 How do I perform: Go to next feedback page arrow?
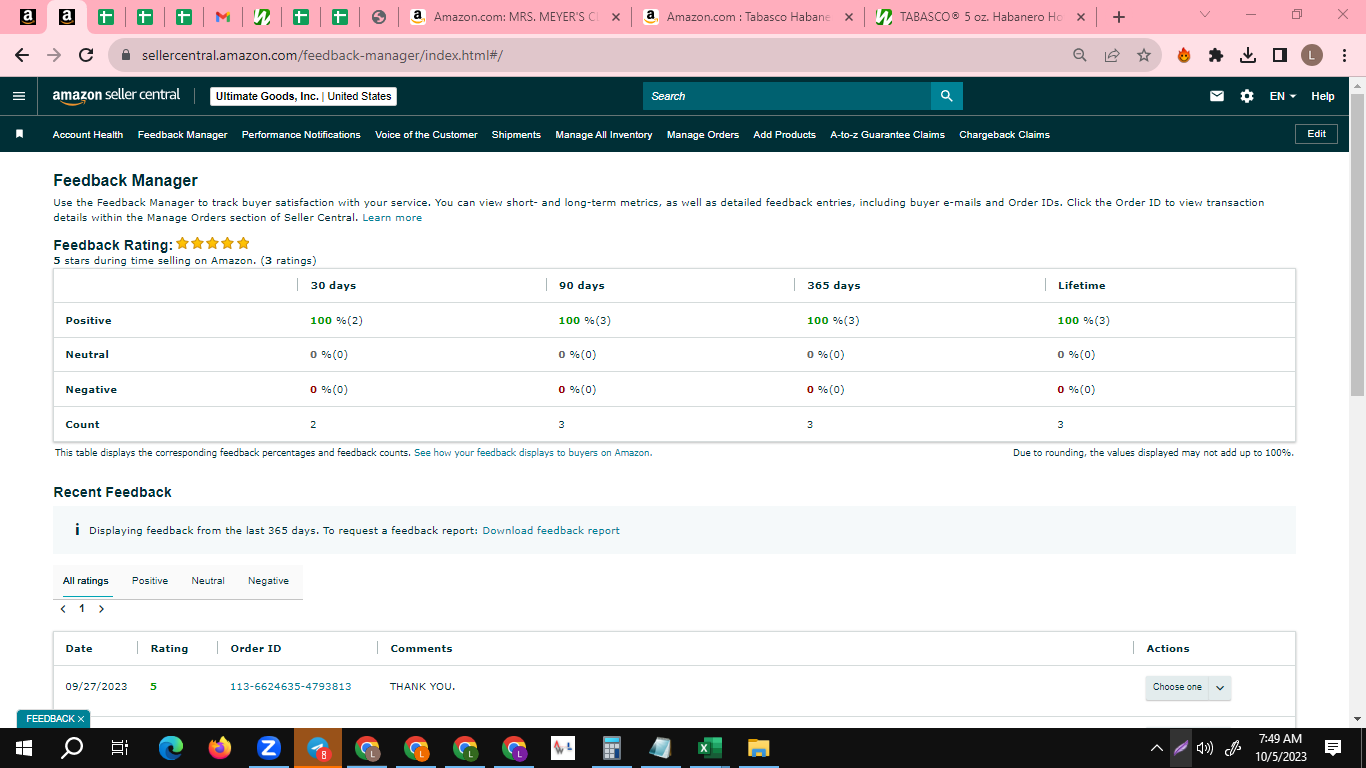click(x=101, y=608)
